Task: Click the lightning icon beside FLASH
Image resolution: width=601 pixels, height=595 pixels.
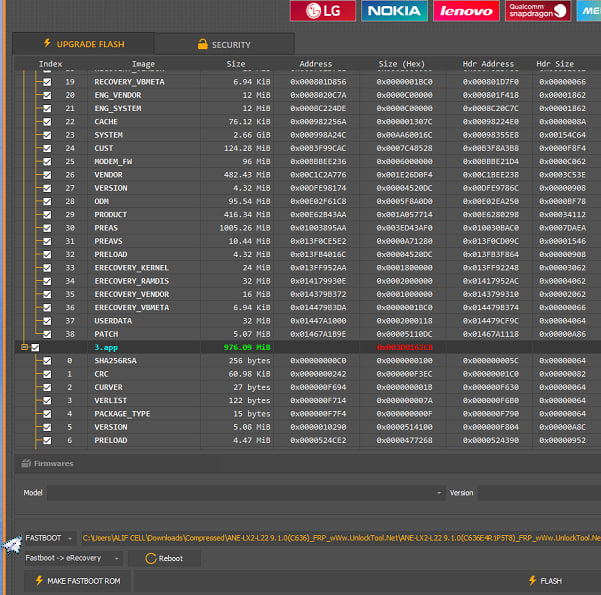Action: coord(531,581)
